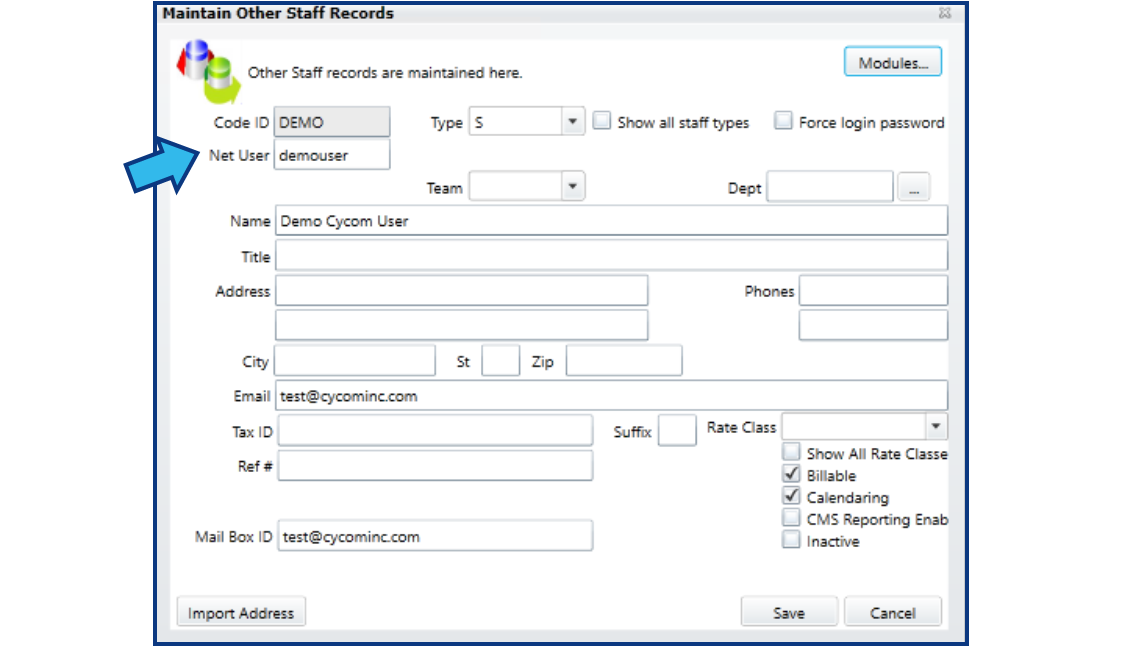Click the Cancel button
This screenshot has height=646, width=1124.
[892, 612]
